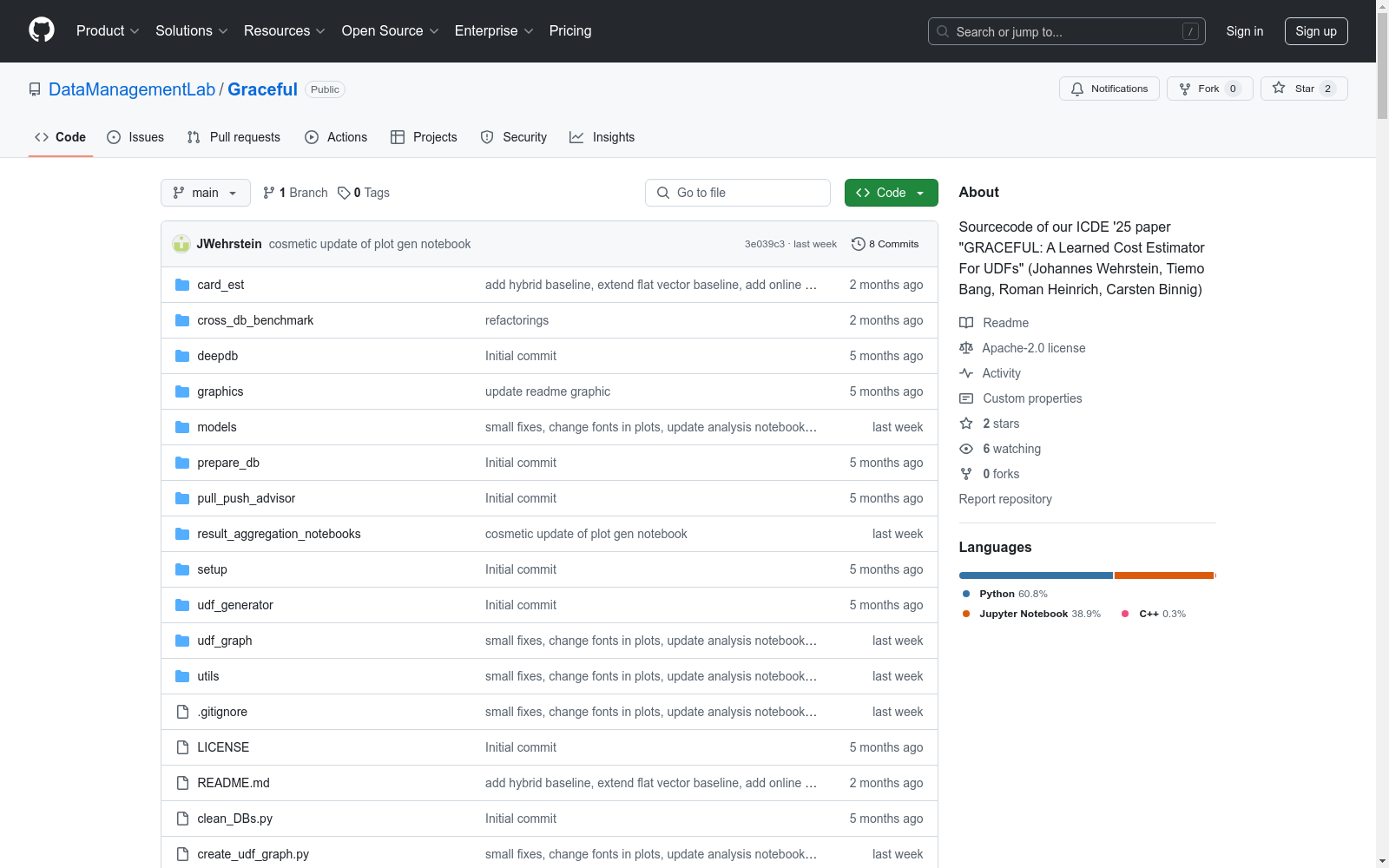
Task: Click the clean_DBs.py file icon
Action: (x=182, y=819)
